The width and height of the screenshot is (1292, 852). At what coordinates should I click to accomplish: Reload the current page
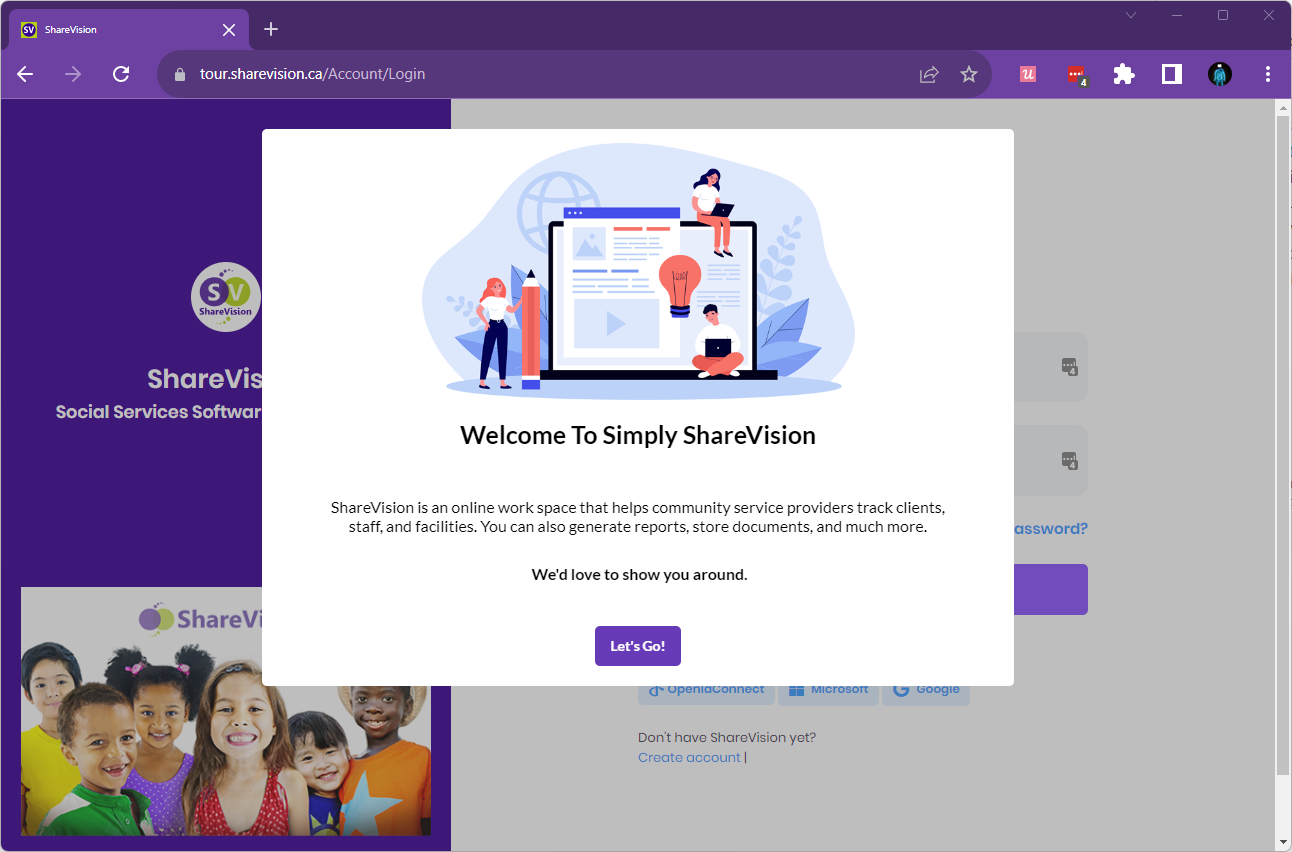click(121, 74)
